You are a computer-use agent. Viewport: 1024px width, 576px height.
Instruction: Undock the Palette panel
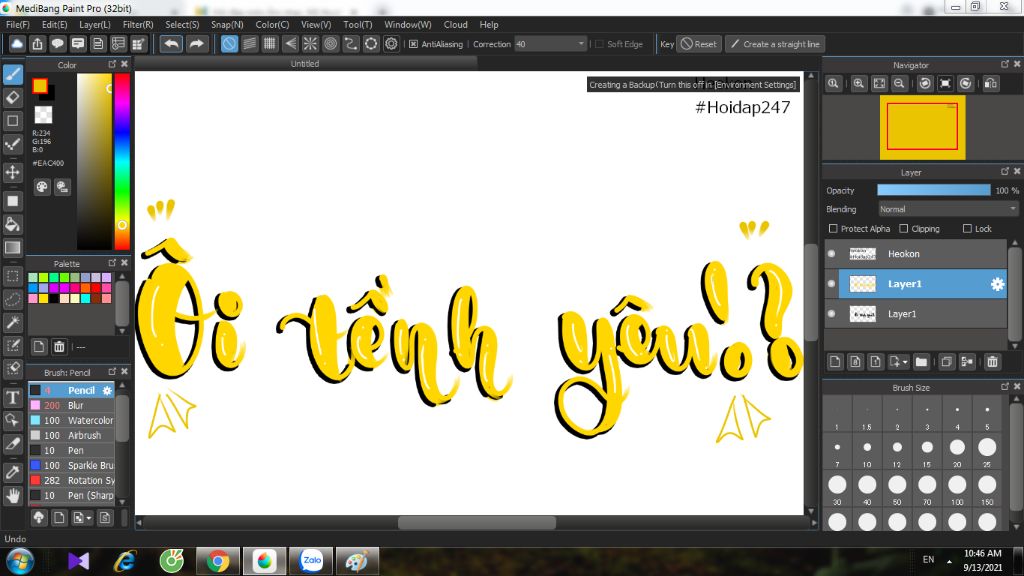pos(112,263)
